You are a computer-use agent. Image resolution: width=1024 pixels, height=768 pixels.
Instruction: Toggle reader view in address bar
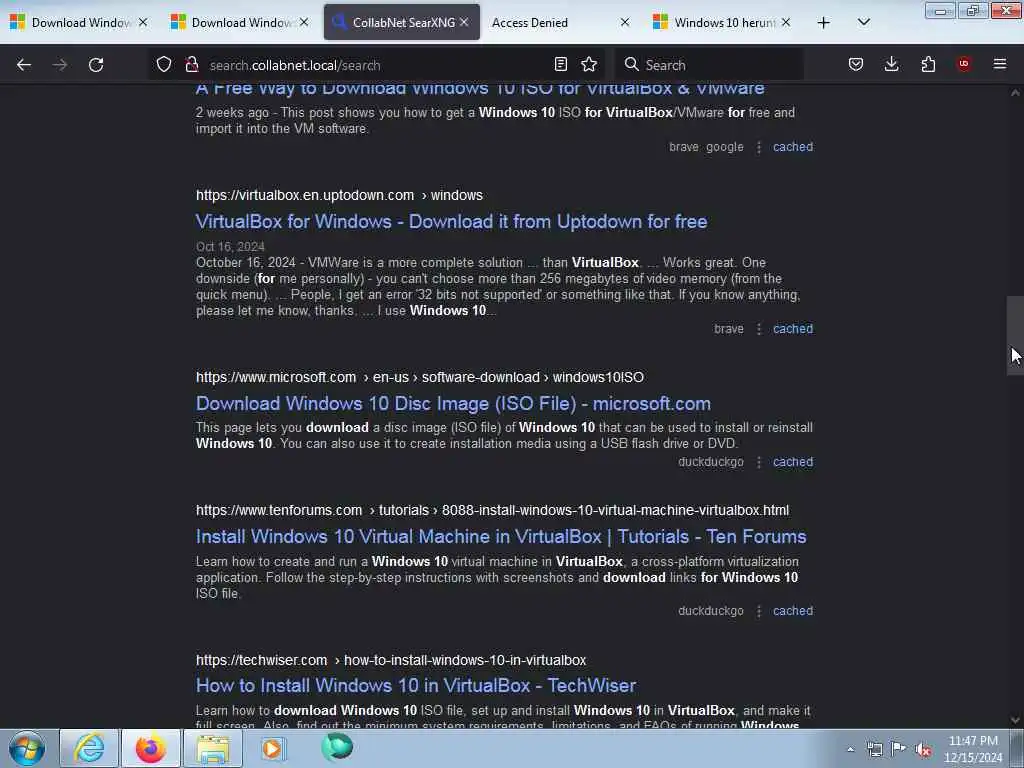[560, 64]
